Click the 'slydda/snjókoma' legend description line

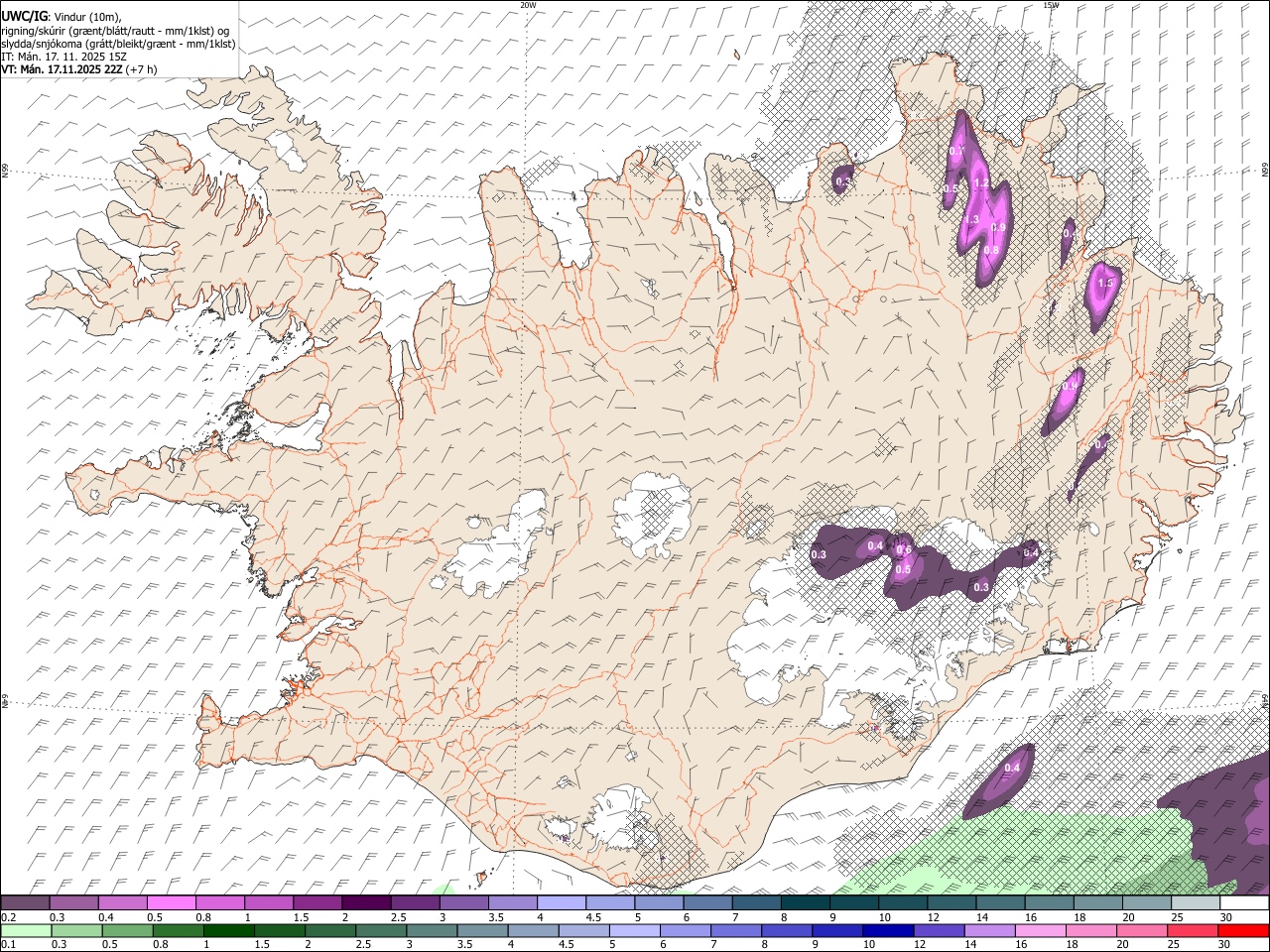coord(118,44)
